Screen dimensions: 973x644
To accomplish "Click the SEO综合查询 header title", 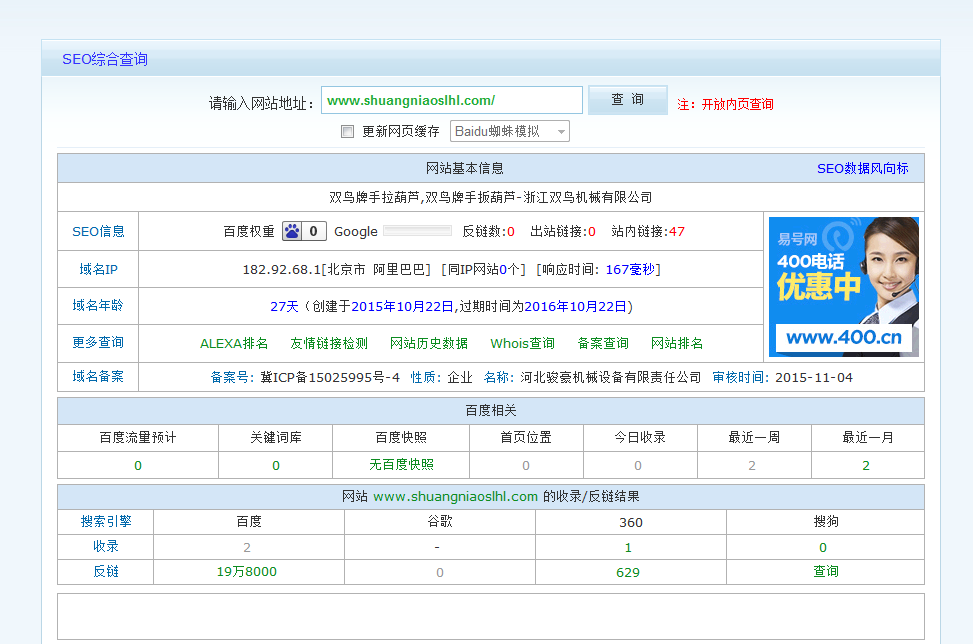I will pyautogui.click(x=105, y=60).
